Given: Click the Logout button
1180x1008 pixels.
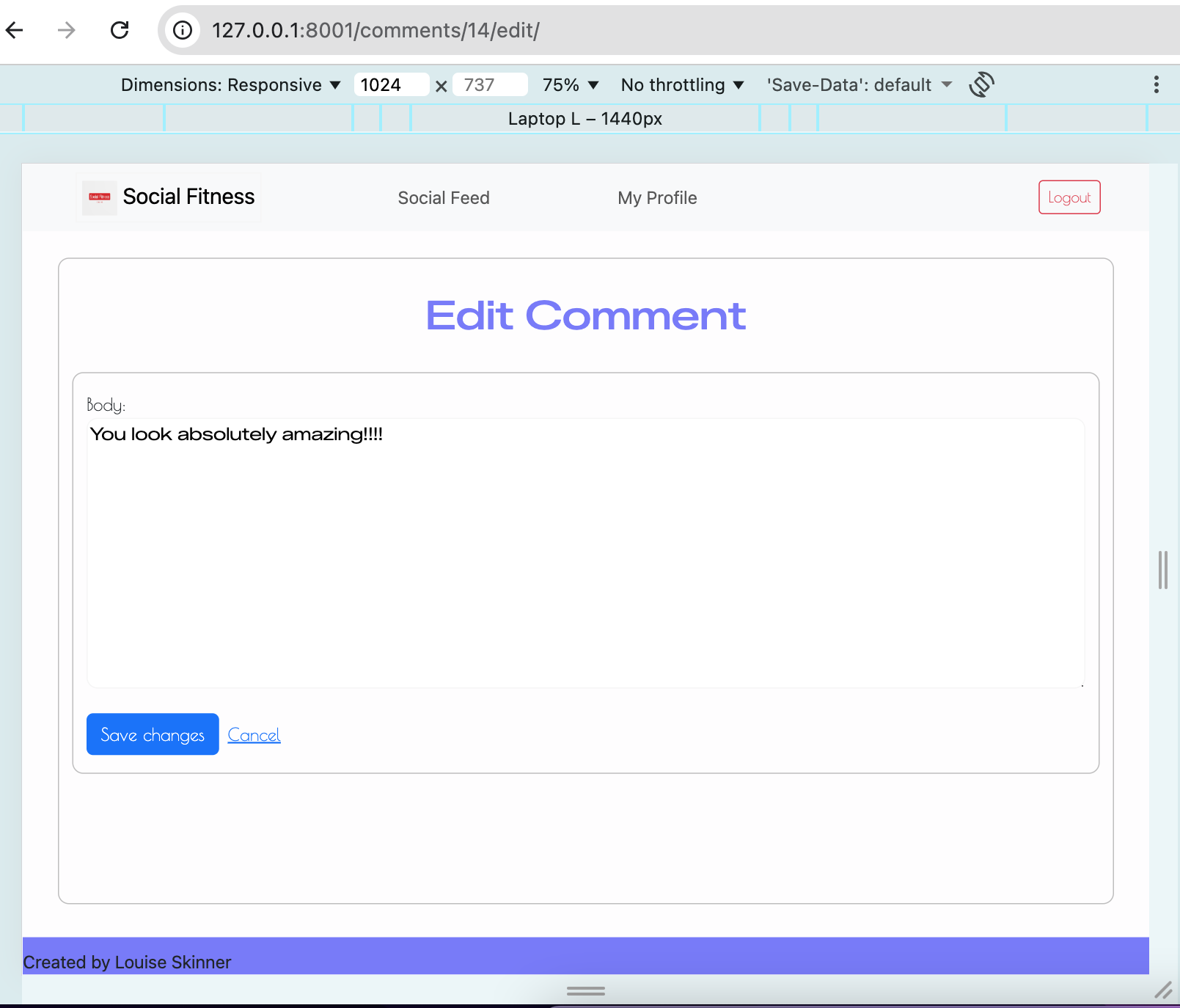Looking at the screenshot, I should (1069, 197).
